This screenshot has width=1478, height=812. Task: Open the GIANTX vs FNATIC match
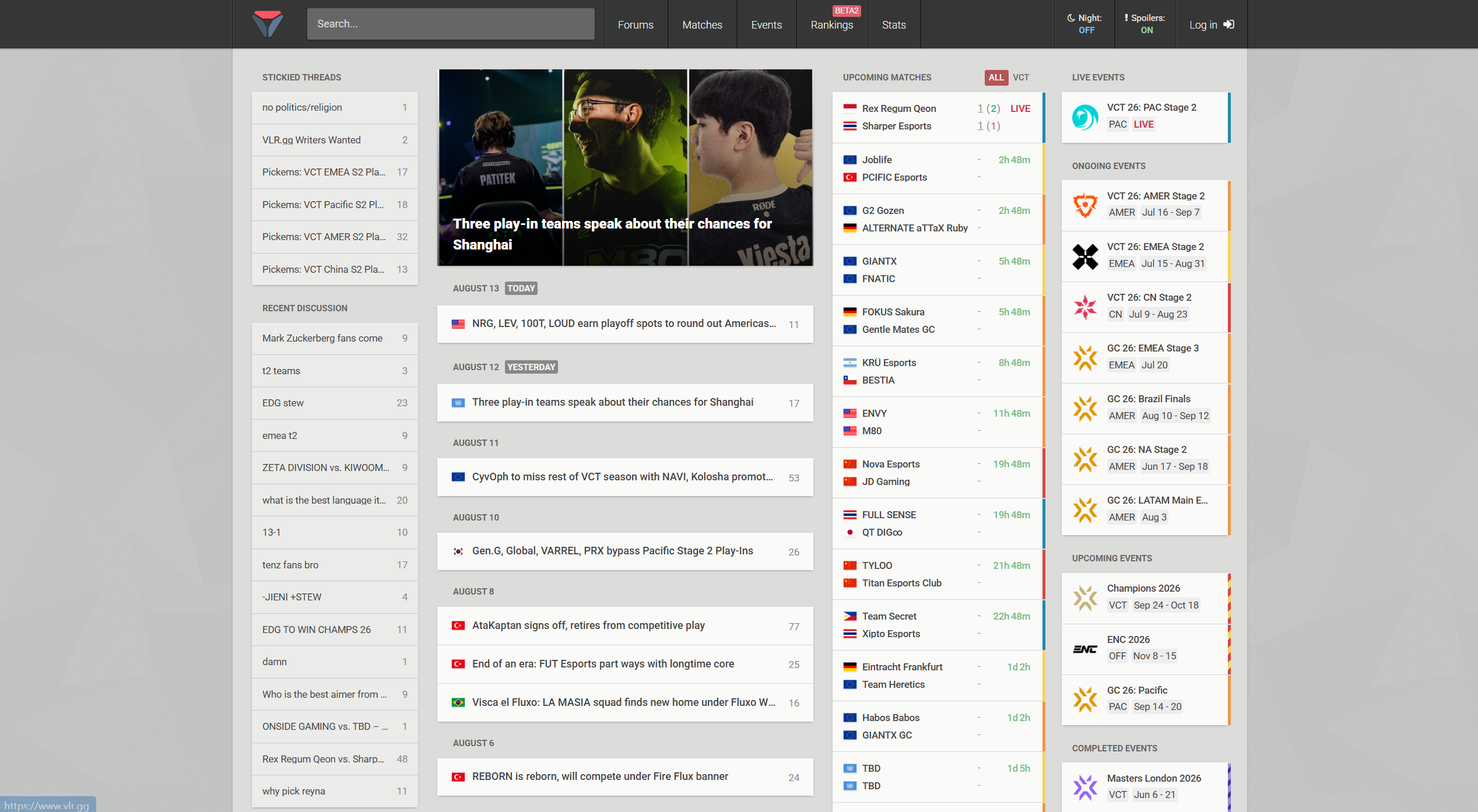[938, 270]
